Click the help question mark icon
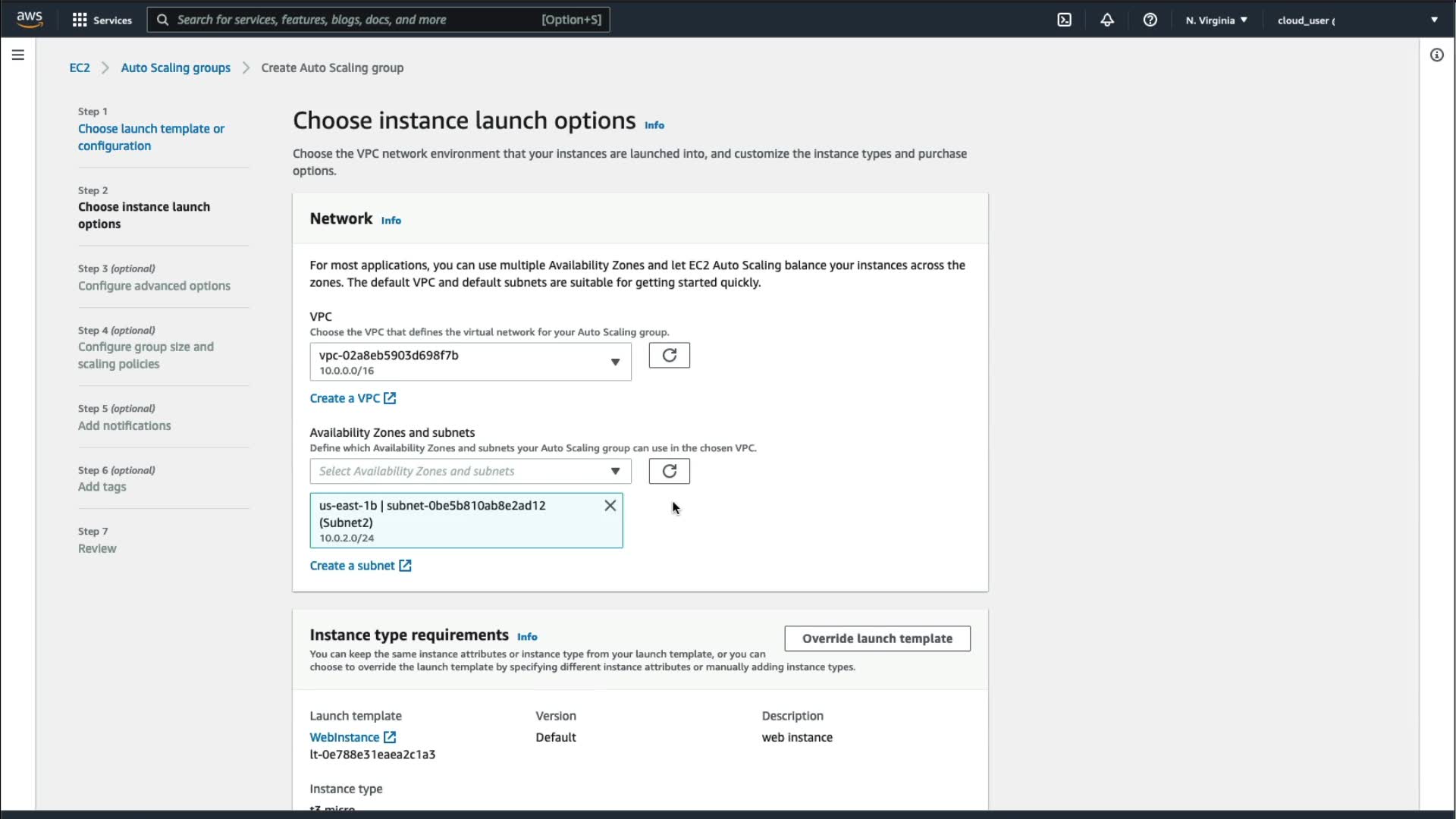The image size is (1456, 819). tap(1150, 20)
